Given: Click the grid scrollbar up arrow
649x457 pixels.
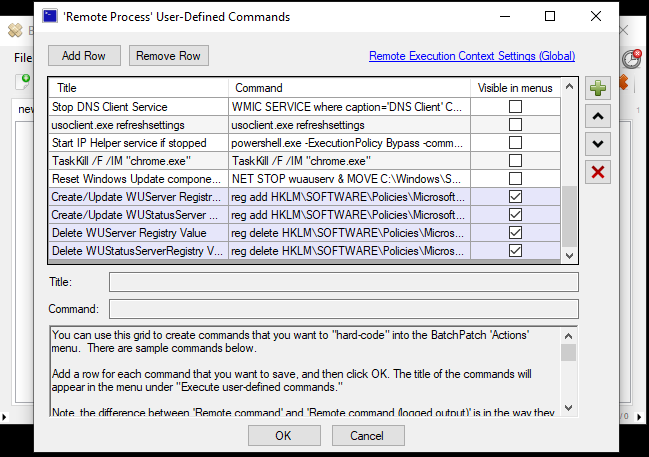Looking at the screenshot, I should (x=569, y=86).
